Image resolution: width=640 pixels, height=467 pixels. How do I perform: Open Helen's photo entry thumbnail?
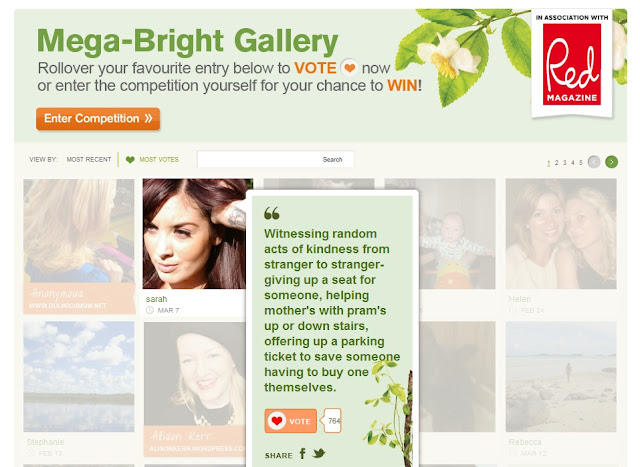pyautogui.click(x=561, y=234)
